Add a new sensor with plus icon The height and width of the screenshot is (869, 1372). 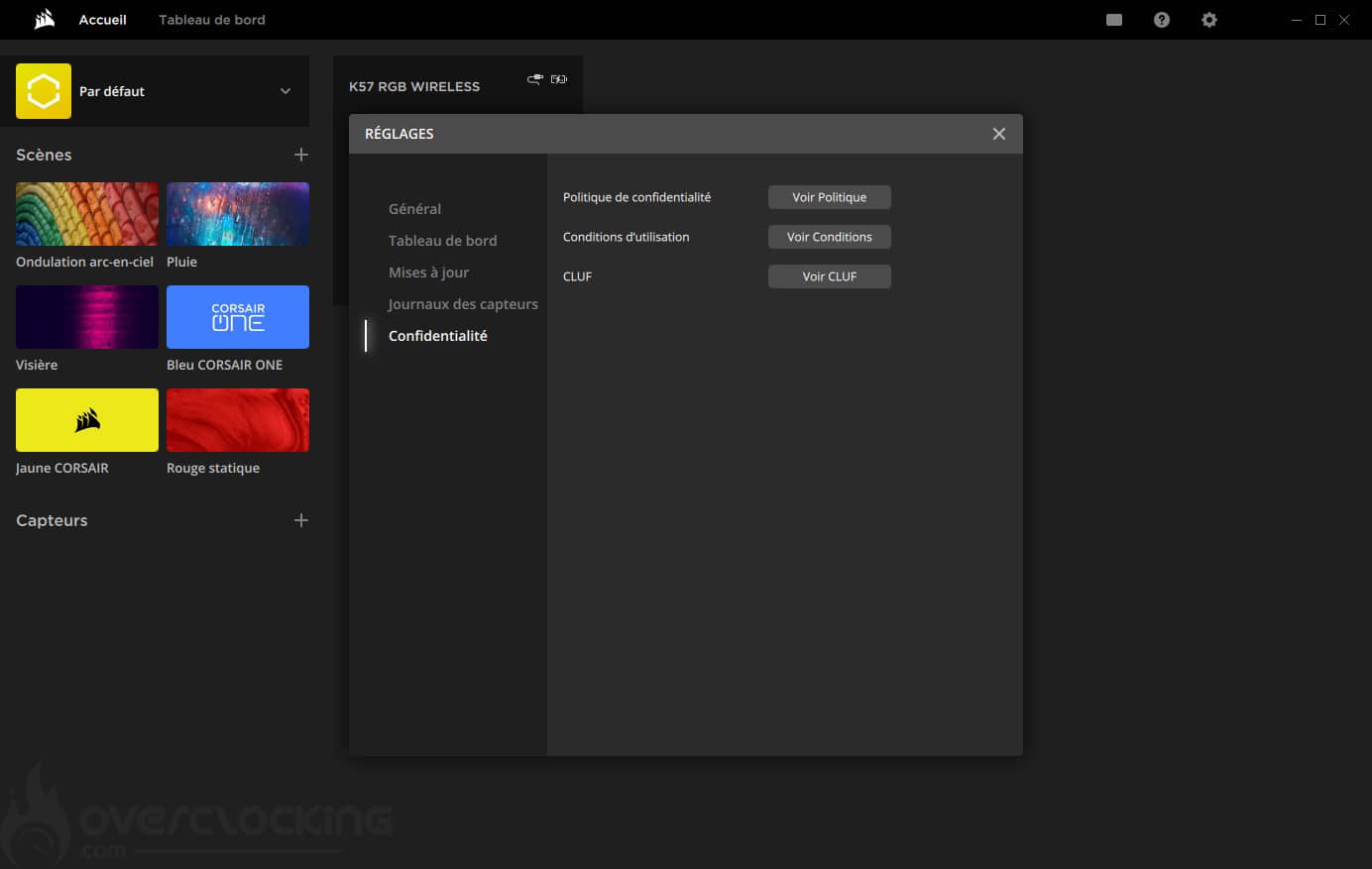pos(301,520)
